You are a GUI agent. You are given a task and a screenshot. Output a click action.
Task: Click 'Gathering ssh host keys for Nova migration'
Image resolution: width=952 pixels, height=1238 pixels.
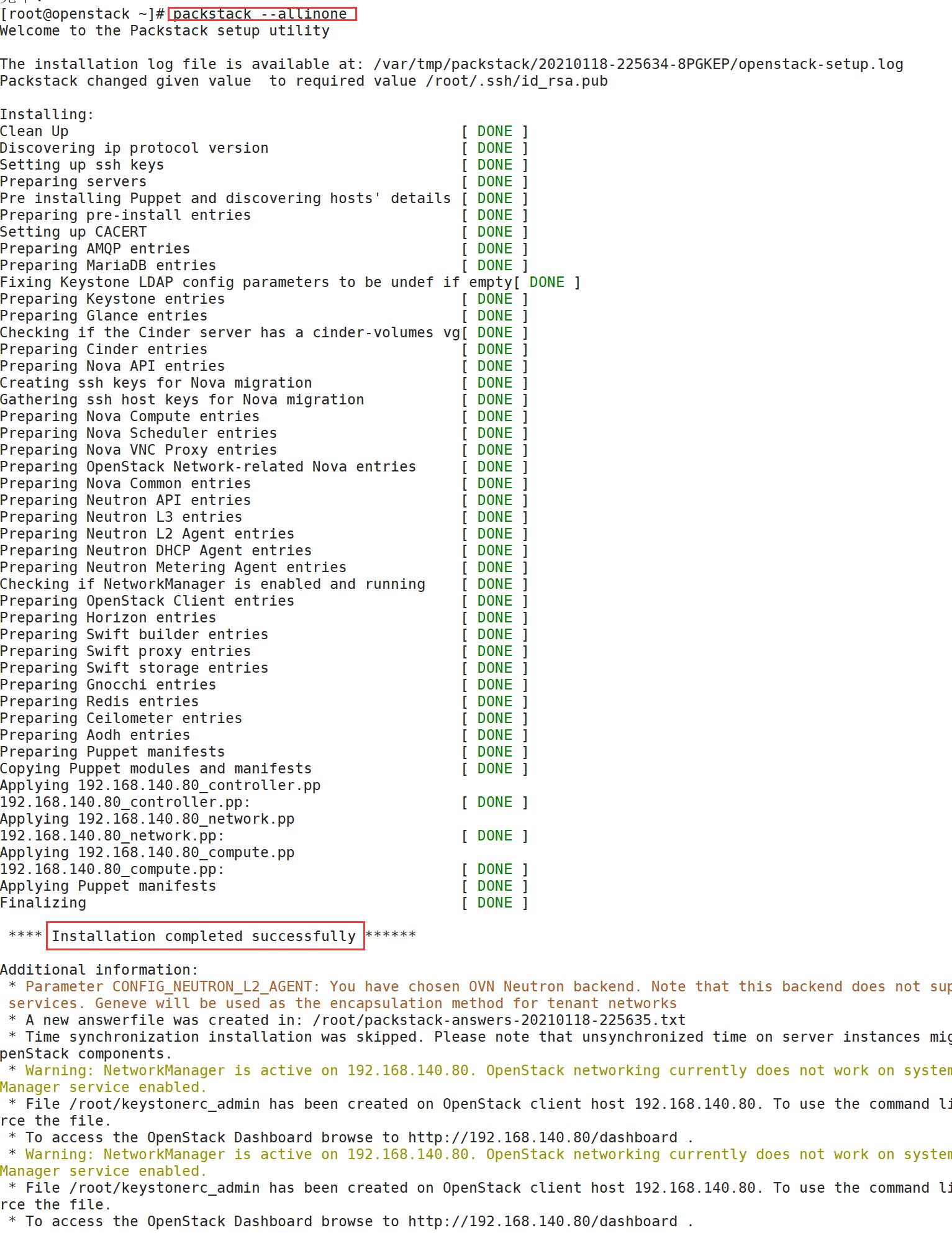click(182, 400)
